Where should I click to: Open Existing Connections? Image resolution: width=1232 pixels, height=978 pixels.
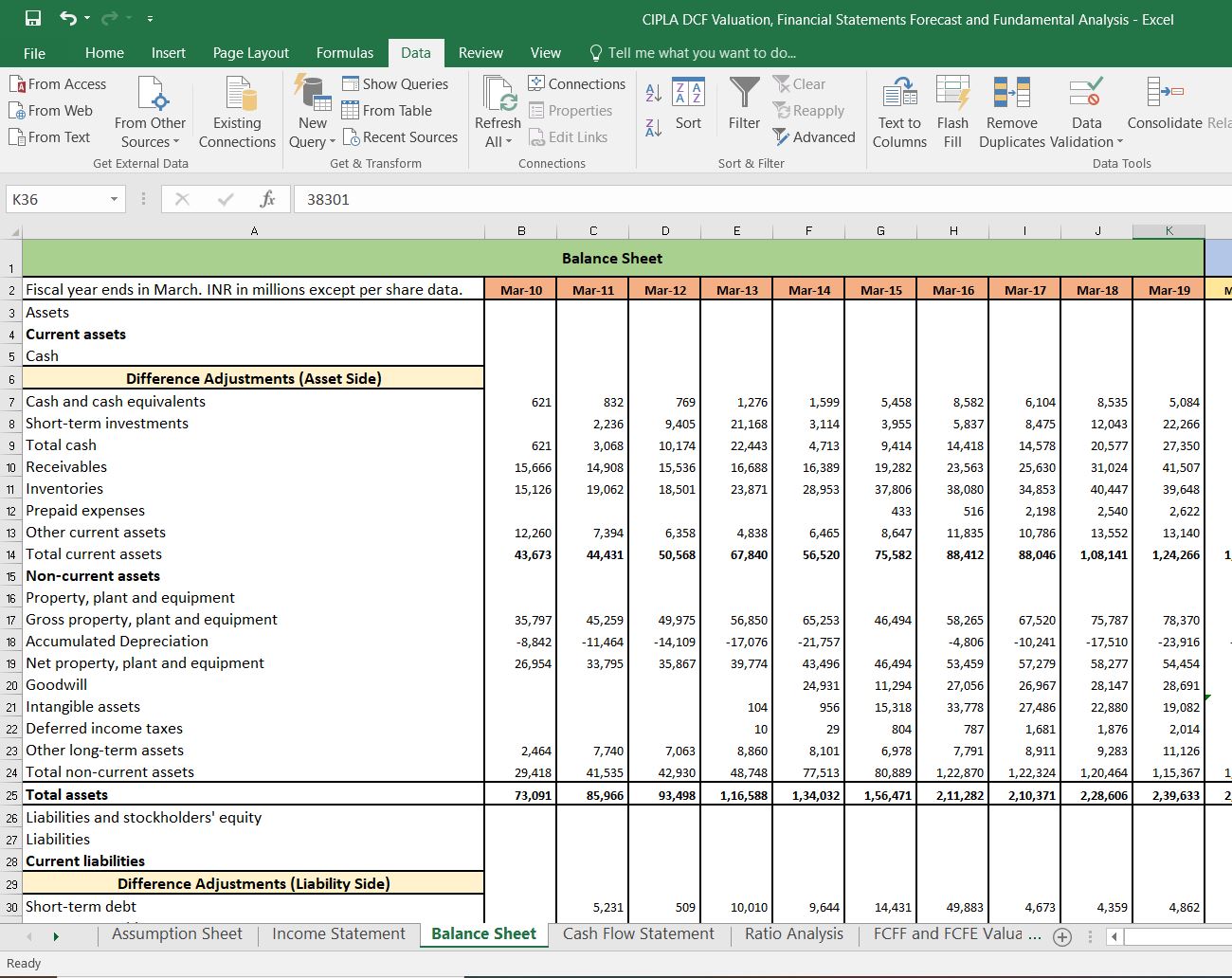237,112
